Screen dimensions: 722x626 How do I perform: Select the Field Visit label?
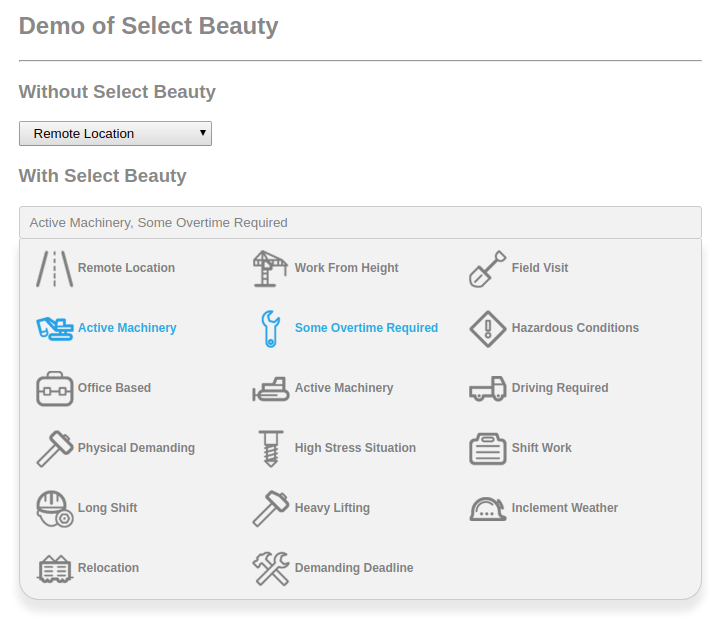click(540, 268)
